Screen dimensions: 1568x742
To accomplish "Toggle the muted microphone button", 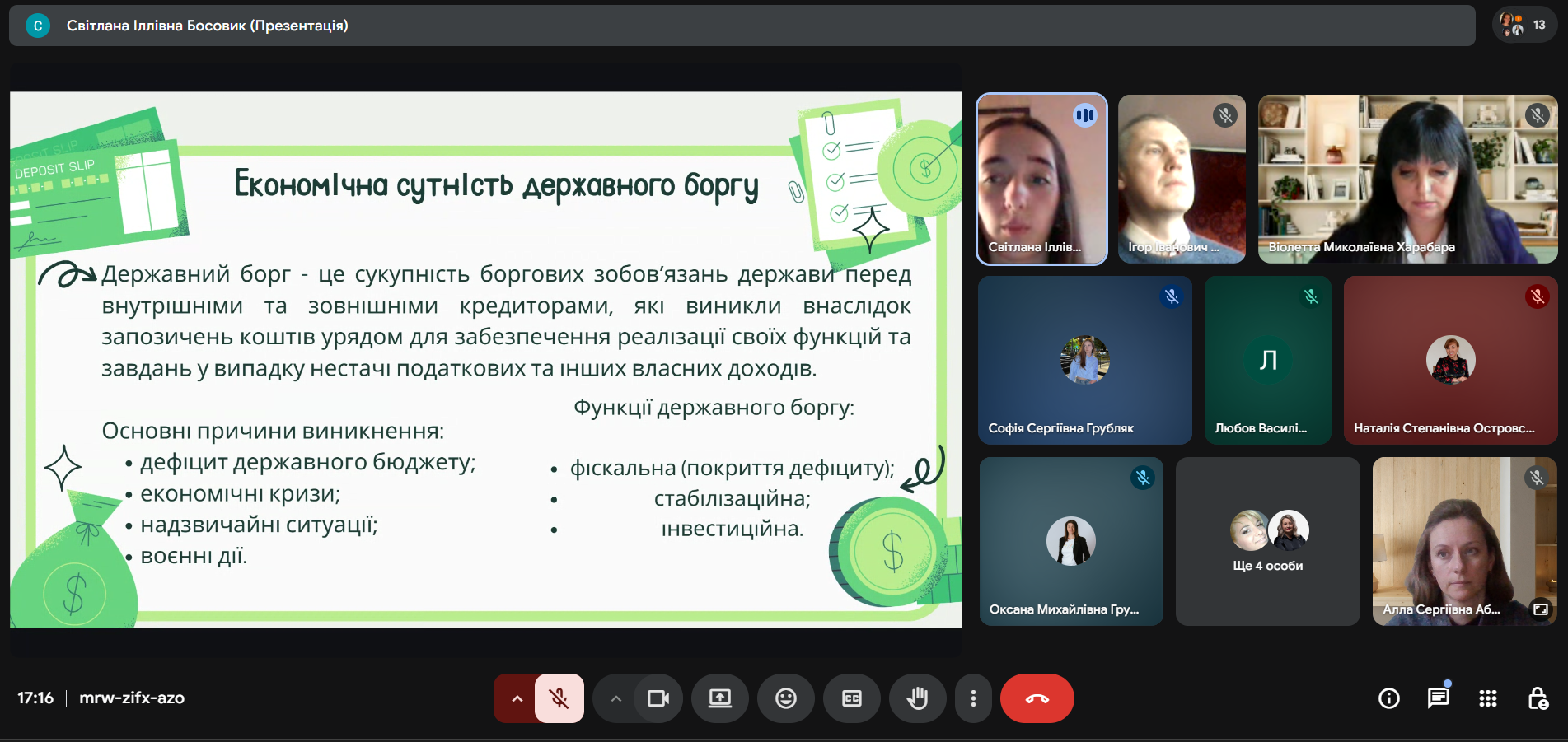I will coord(559,698).
